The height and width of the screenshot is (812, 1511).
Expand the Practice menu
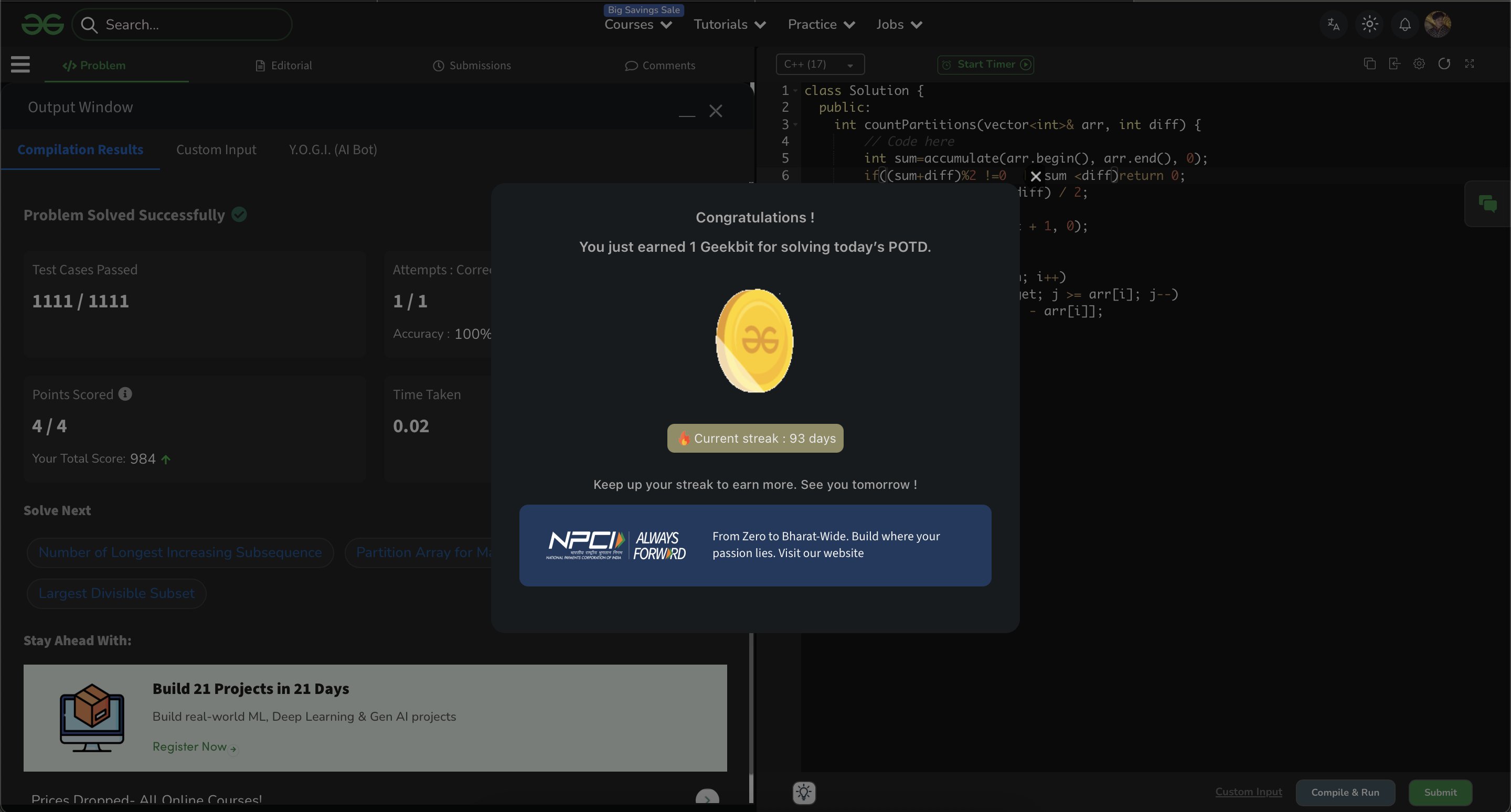coord(821,25)
